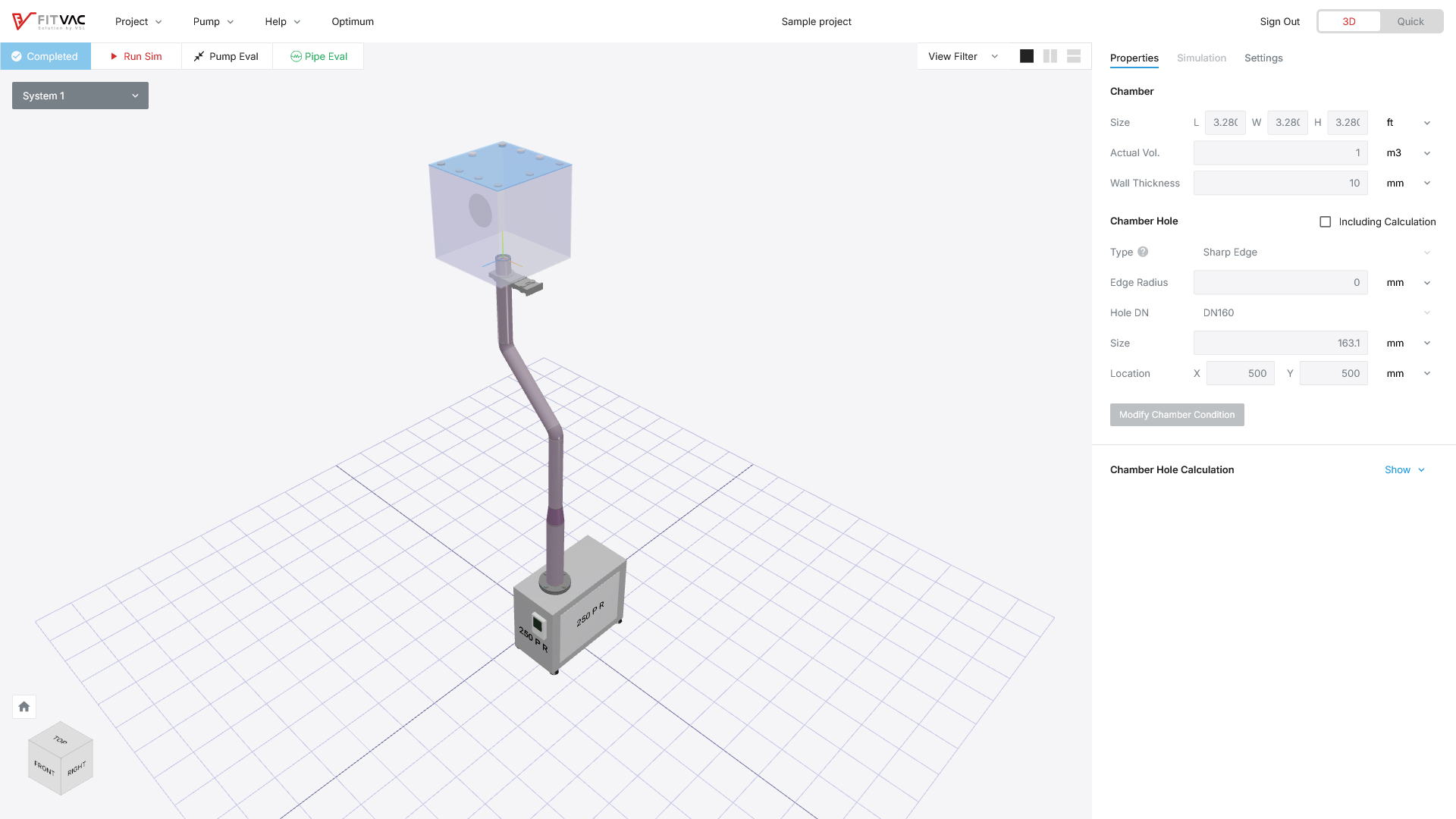
Task: Click hole Size 163.1 field
Action: [x=1280, y=343]
